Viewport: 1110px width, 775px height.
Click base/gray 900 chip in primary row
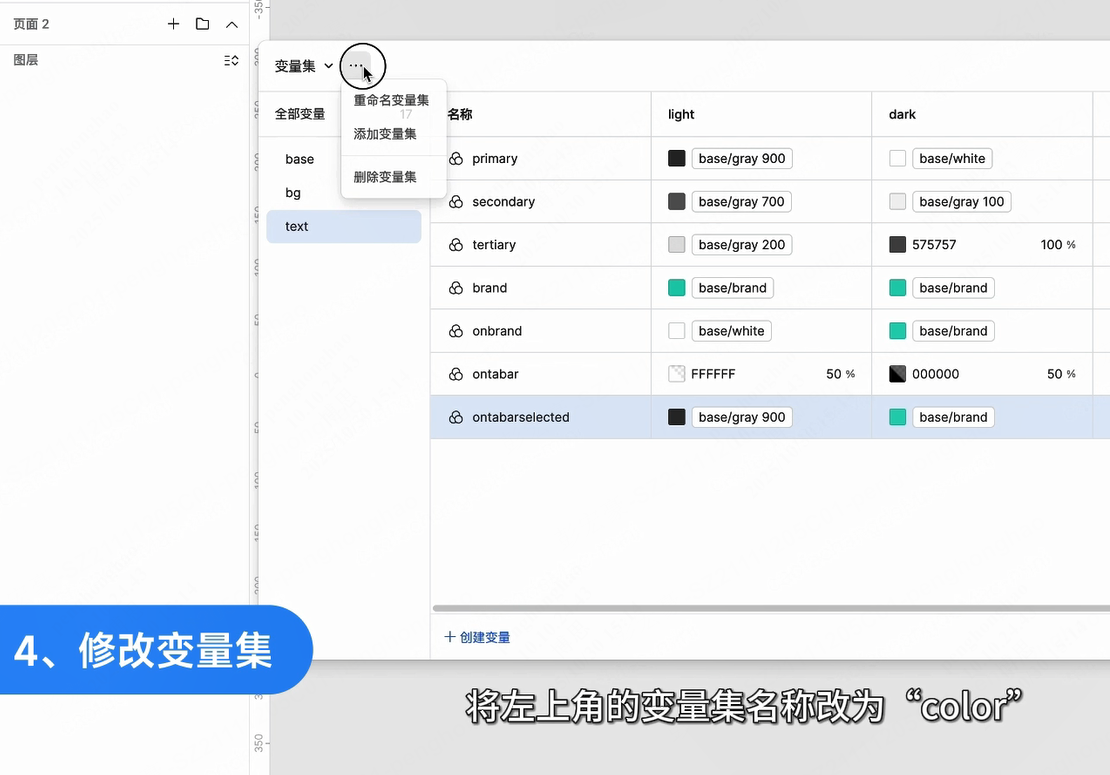(742, 159)
